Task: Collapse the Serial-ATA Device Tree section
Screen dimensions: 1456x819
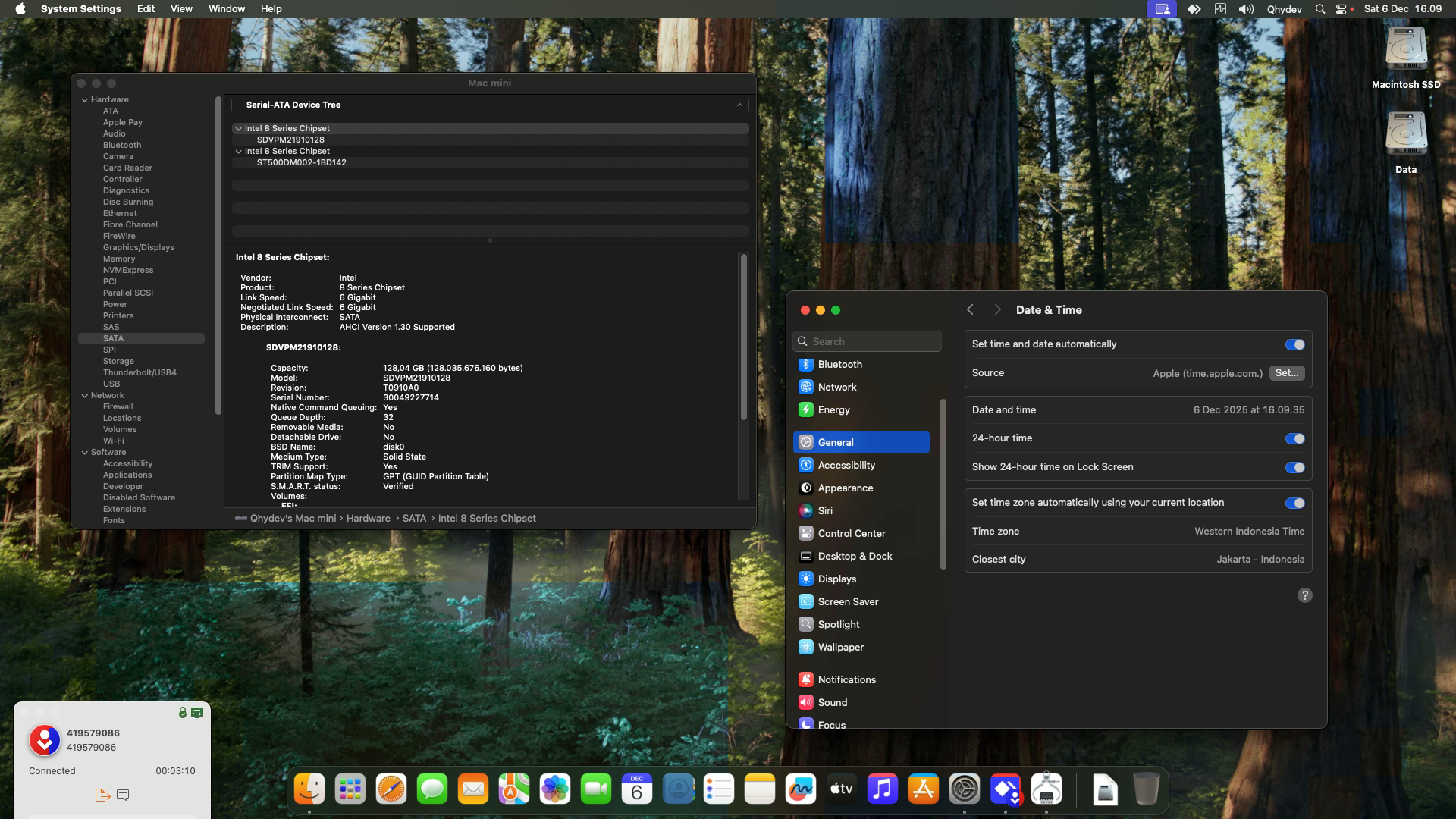Action: pos(740,105)
